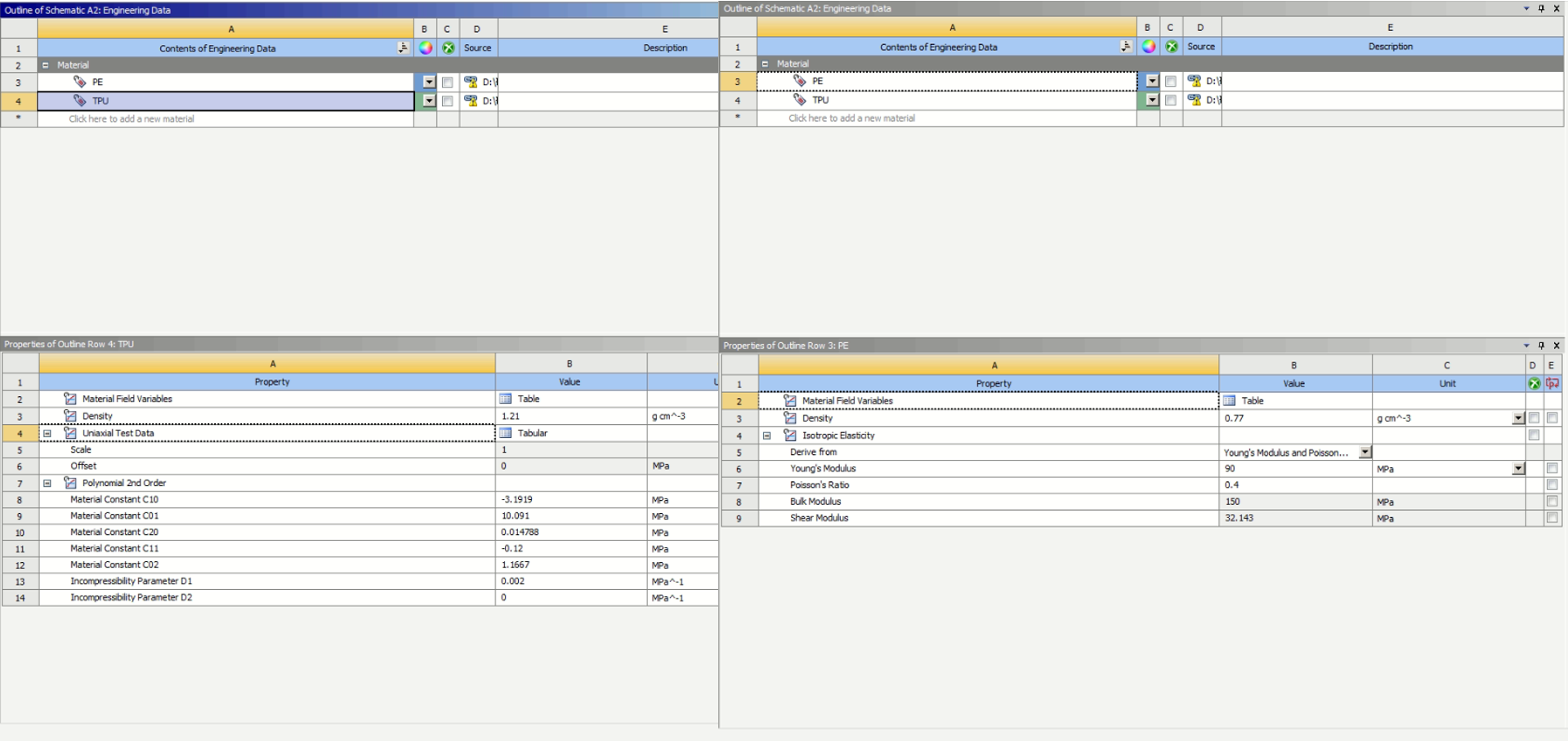This screenshot has height=741, width=1568.
Task: Click the sort icon in the TPU-selected outline header
Action: tap(403, 48)
